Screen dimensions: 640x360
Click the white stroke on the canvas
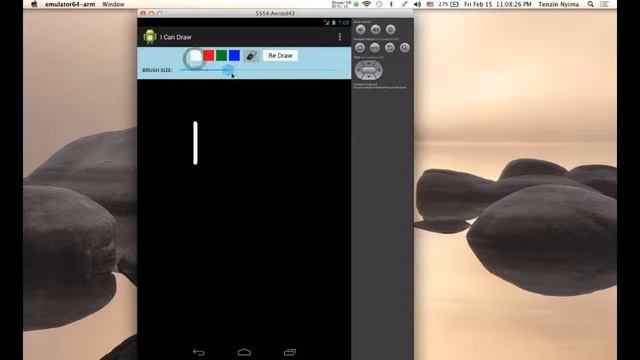tap(196, 143)
